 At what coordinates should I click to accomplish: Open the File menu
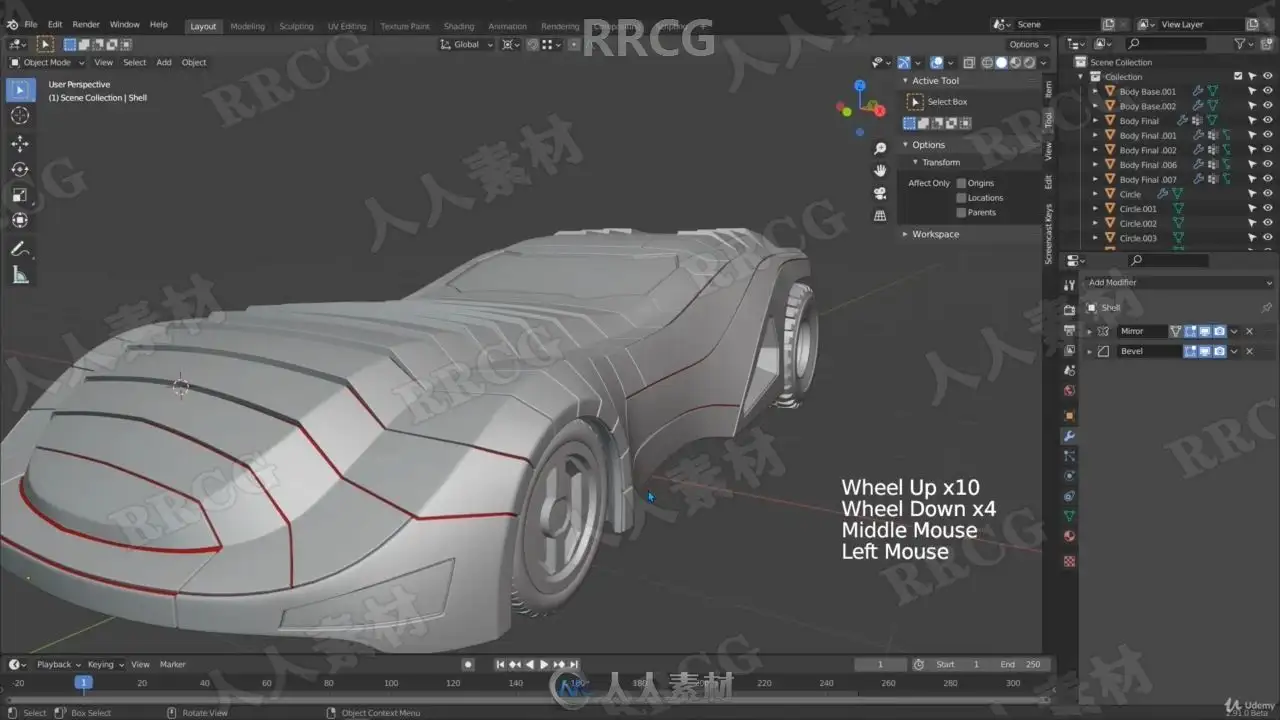(30, 24)
